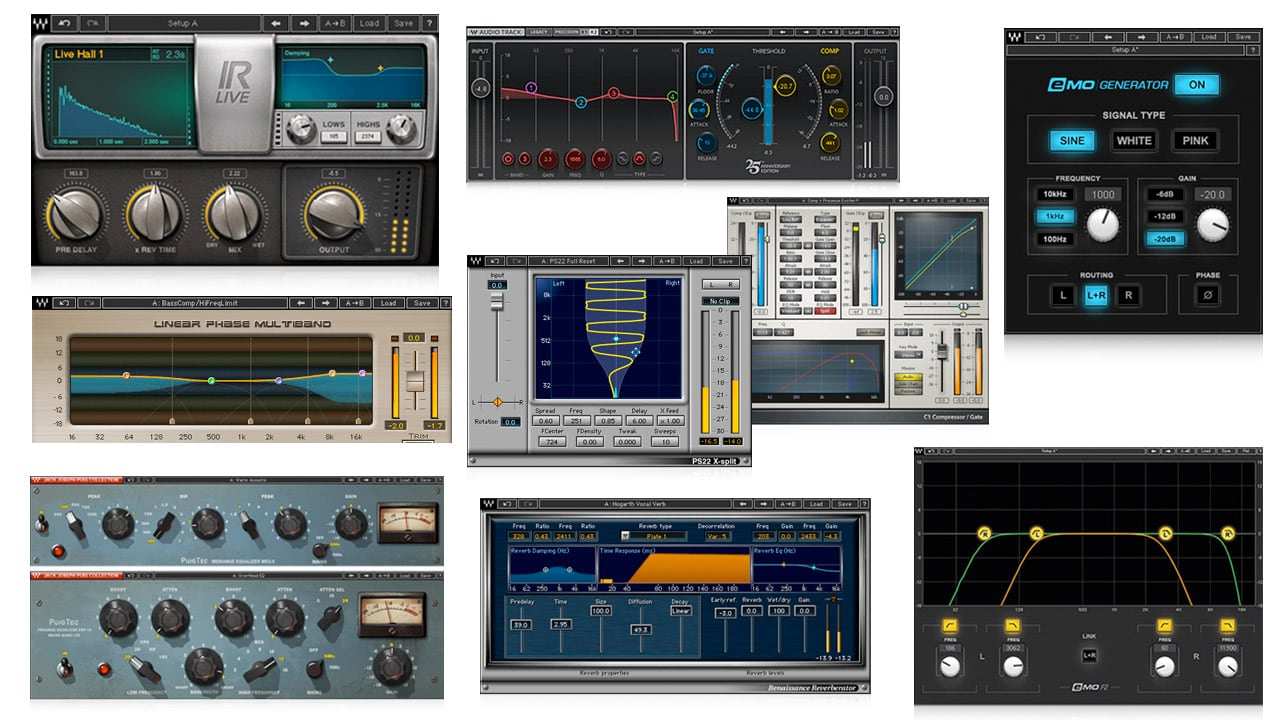Select band node 2 in Audio Track EQ
This screenshot has width=1280, height=720.
581,102
